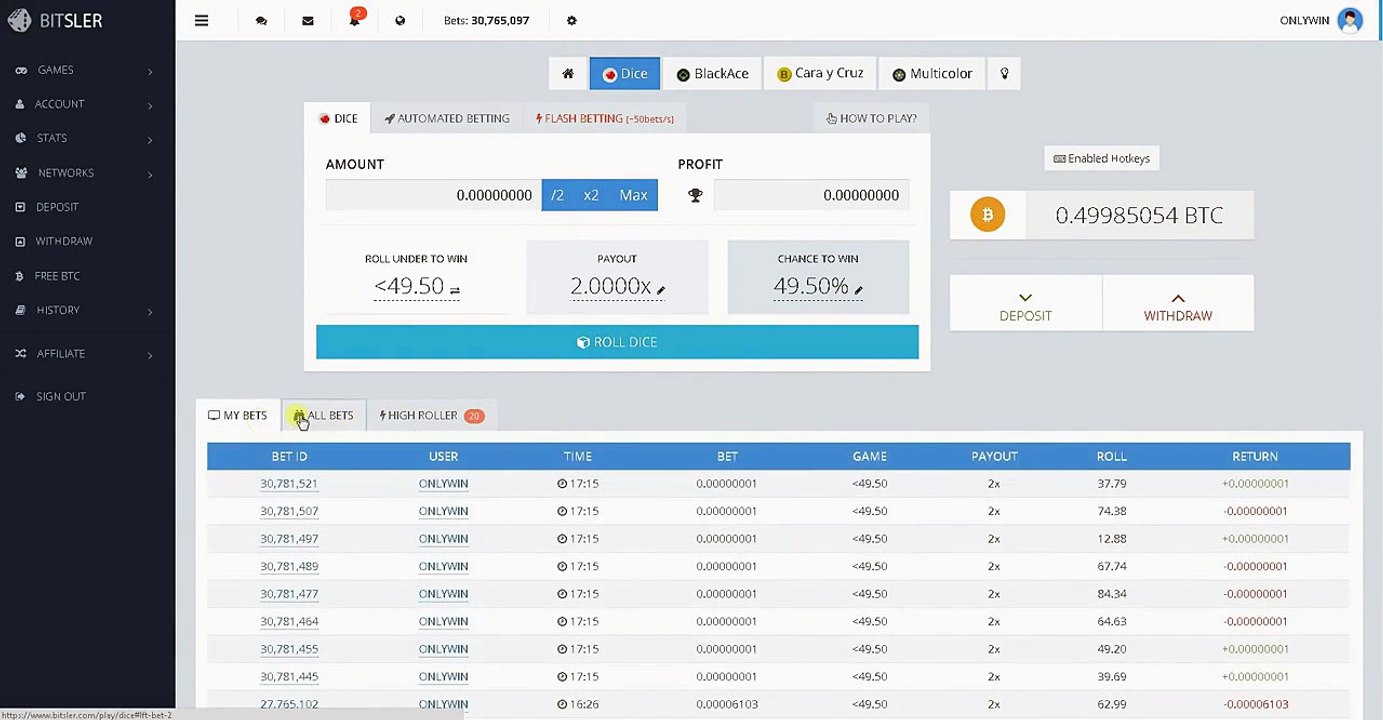The height and width of the screenshot is (720, 1383).
Task: Click the 0.49985054 BTC balance
Action: click(1139, 215)
